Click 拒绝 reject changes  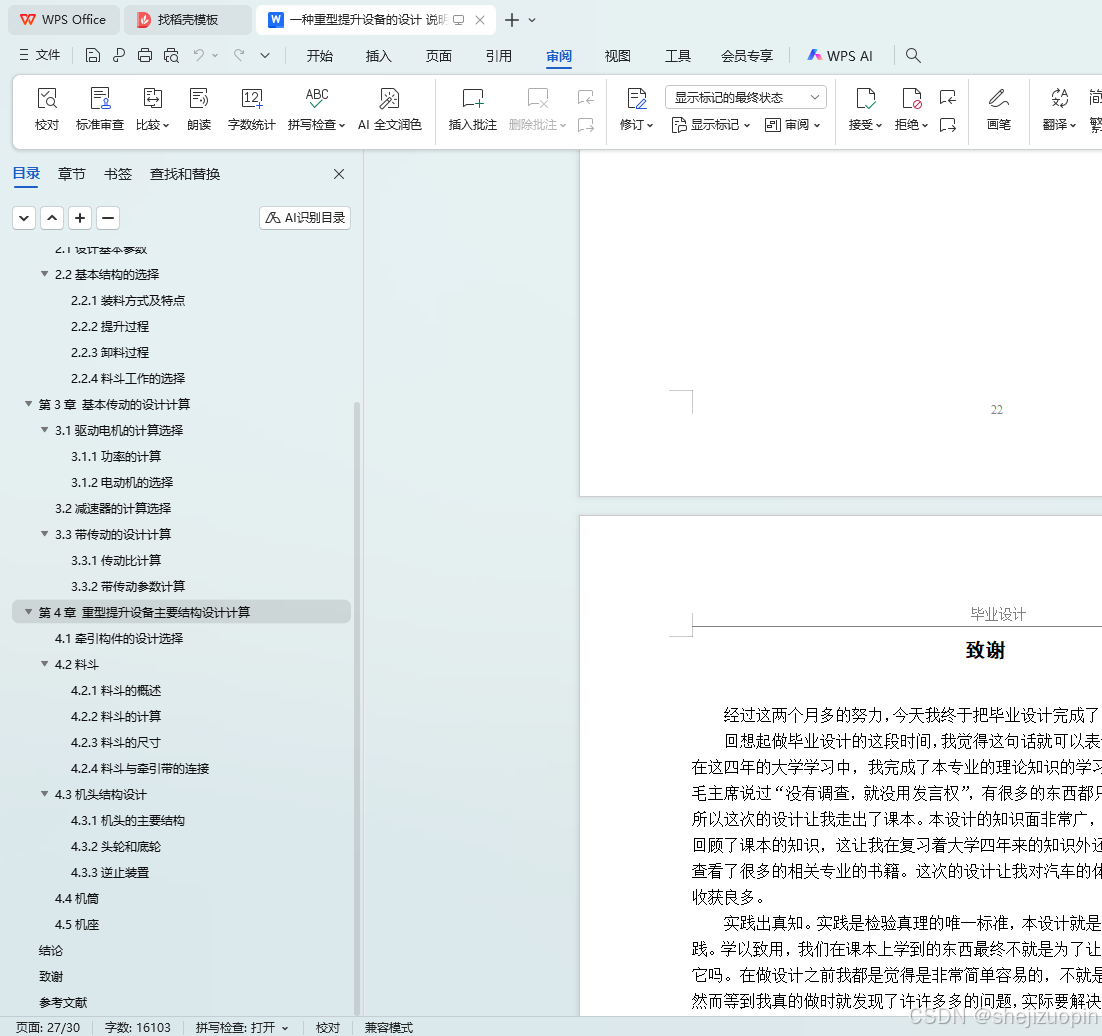pyautogui.click(x=912, y=109)
